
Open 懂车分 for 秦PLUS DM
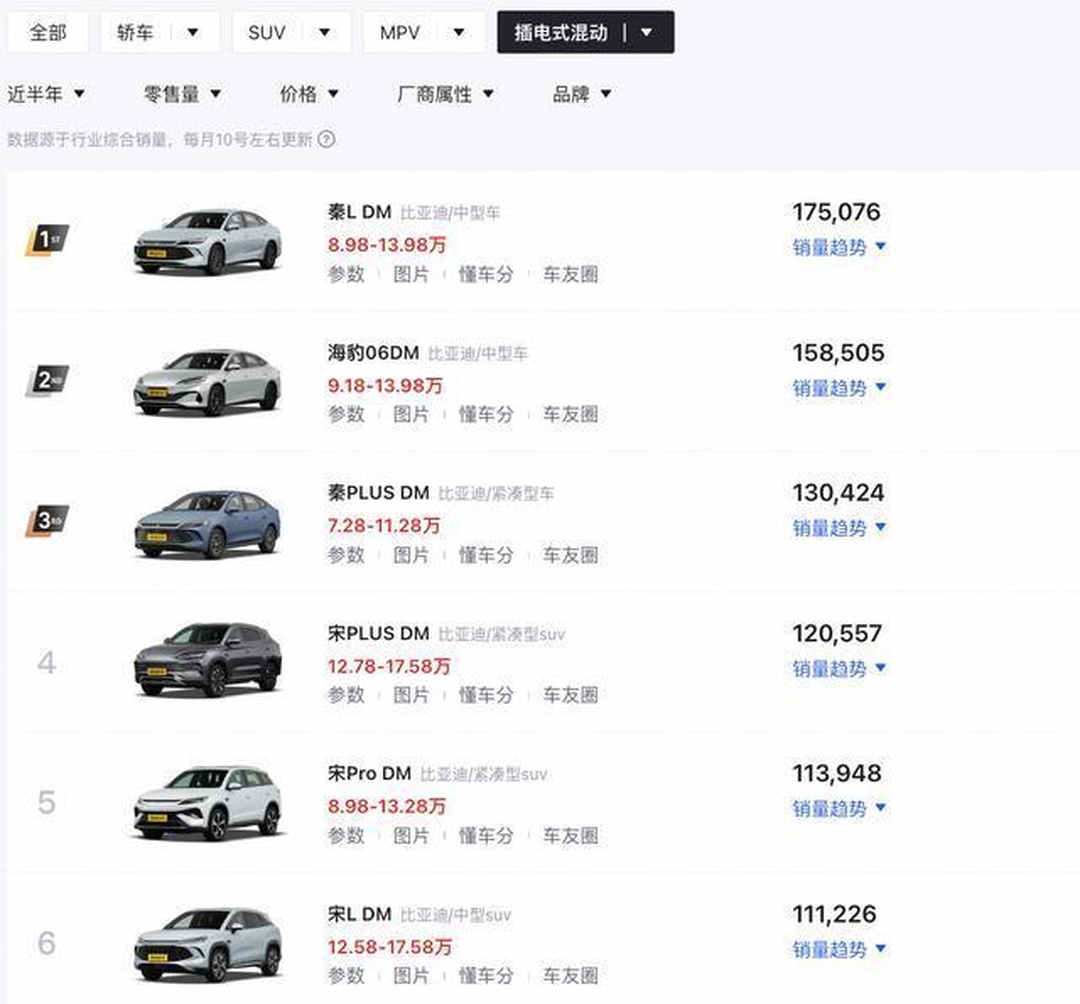point(486,555)
